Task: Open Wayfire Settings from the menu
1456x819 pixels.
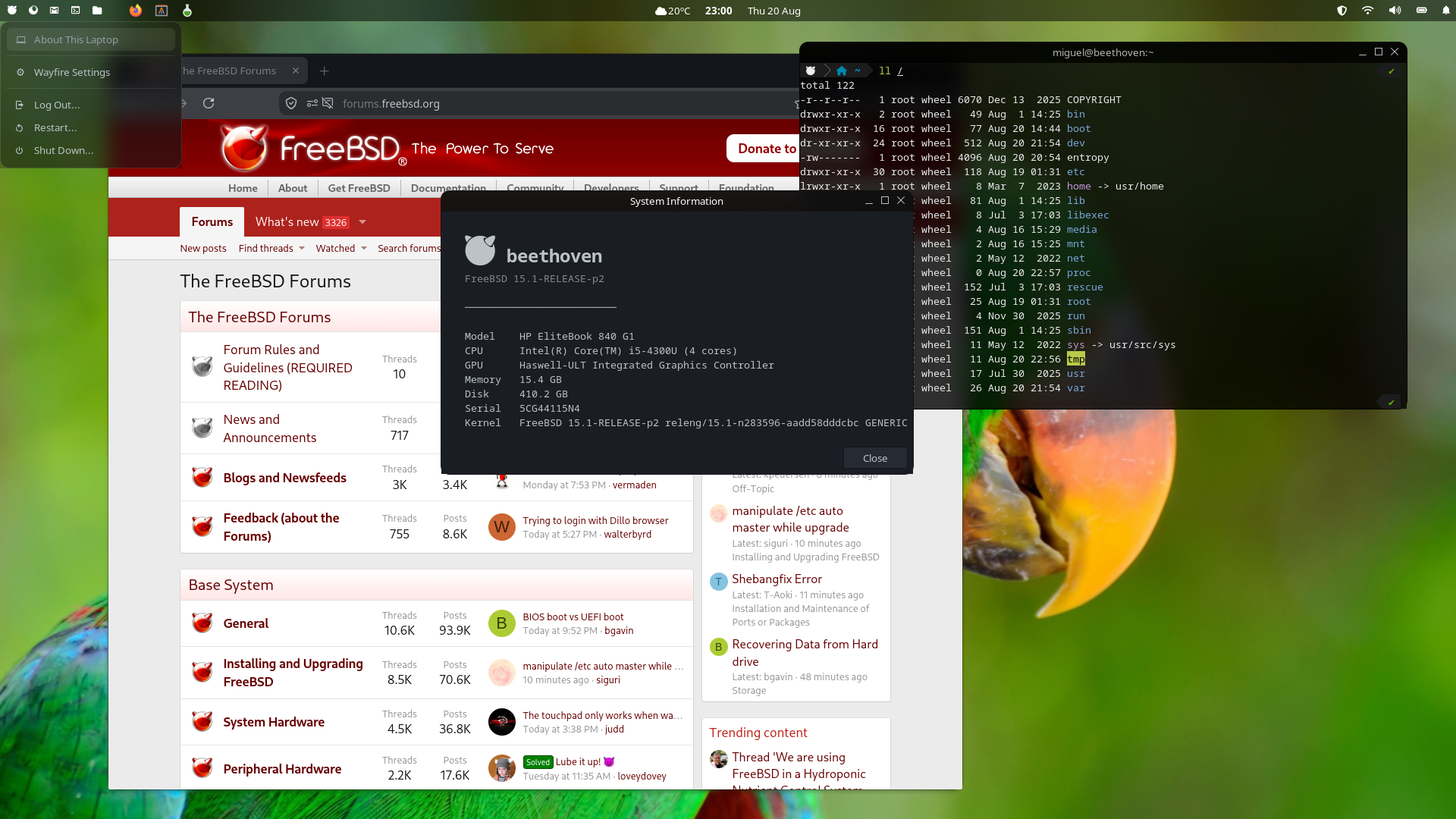Action: [91, 72]
